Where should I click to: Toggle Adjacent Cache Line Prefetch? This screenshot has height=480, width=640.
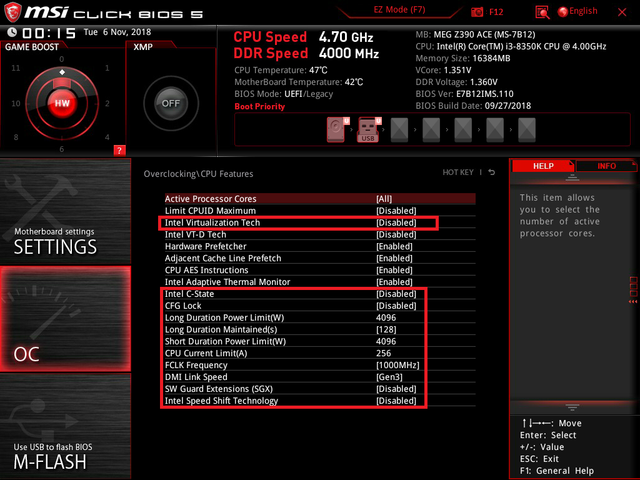[x=320, y=258]
